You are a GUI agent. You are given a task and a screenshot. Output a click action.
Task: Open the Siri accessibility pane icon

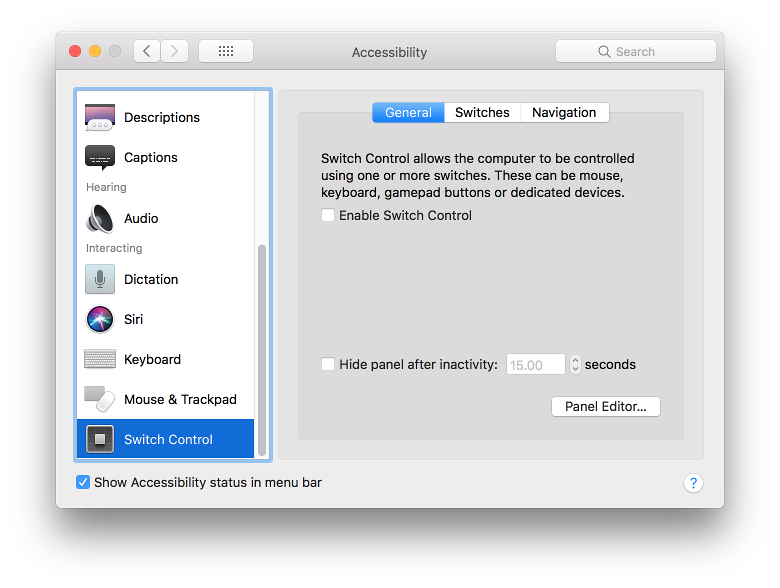(100, 319)
